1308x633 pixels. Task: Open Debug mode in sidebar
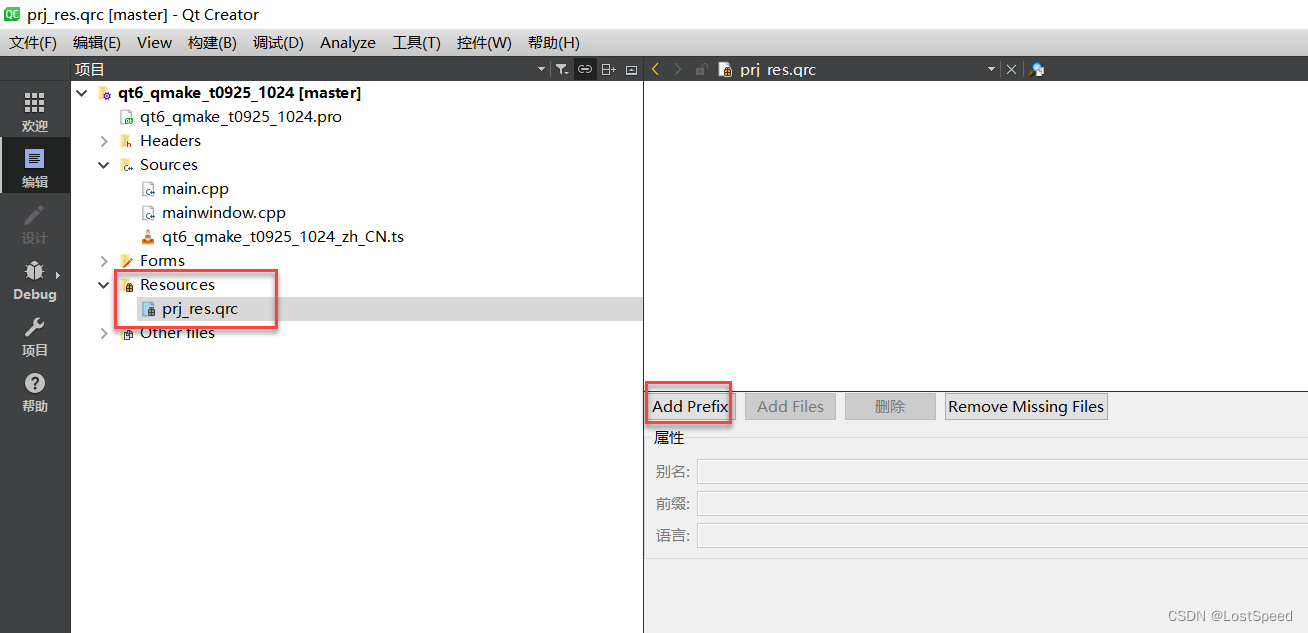pos(35,280)
